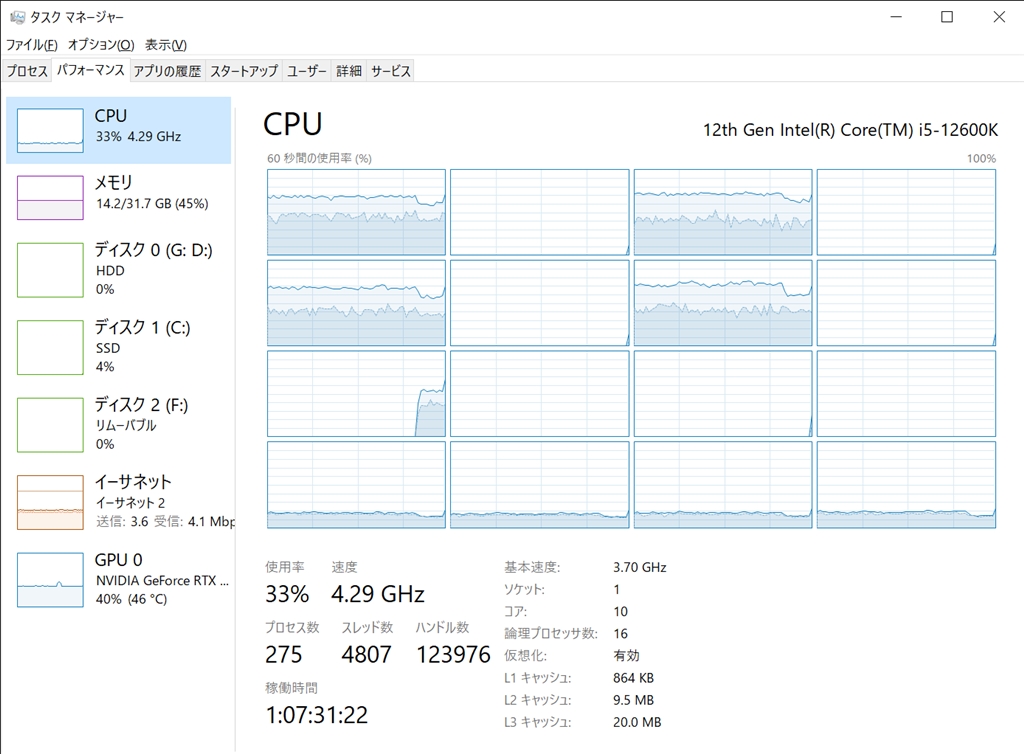Select the メモリ mini graph thumbnail
Image resolution: width=1024 pixels, height=754 pixels.
50,197
